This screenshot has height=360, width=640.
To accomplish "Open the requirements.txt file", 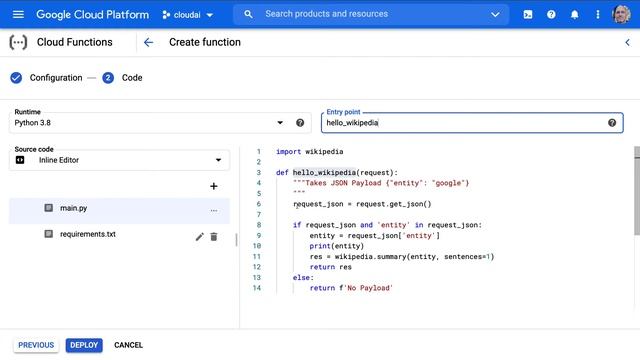I will [x=88, y=234].
